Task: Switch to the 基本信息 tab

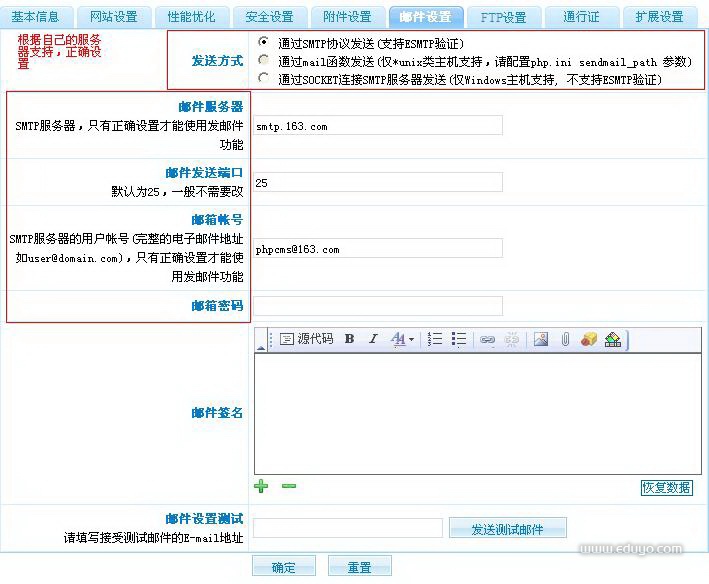Action: pyautogui.click(x=35, y=17)
